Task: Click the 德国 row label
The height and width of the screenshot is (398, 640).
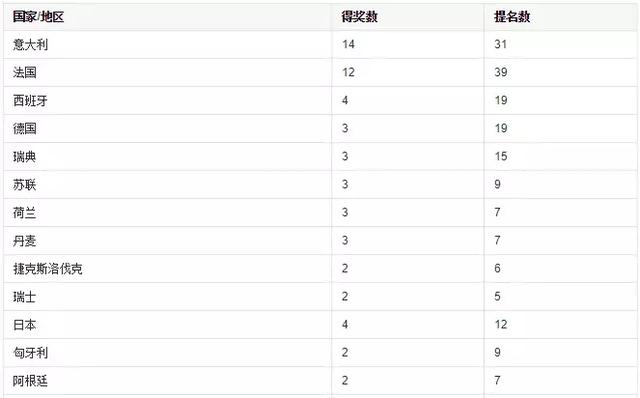Action: [24, 129]
